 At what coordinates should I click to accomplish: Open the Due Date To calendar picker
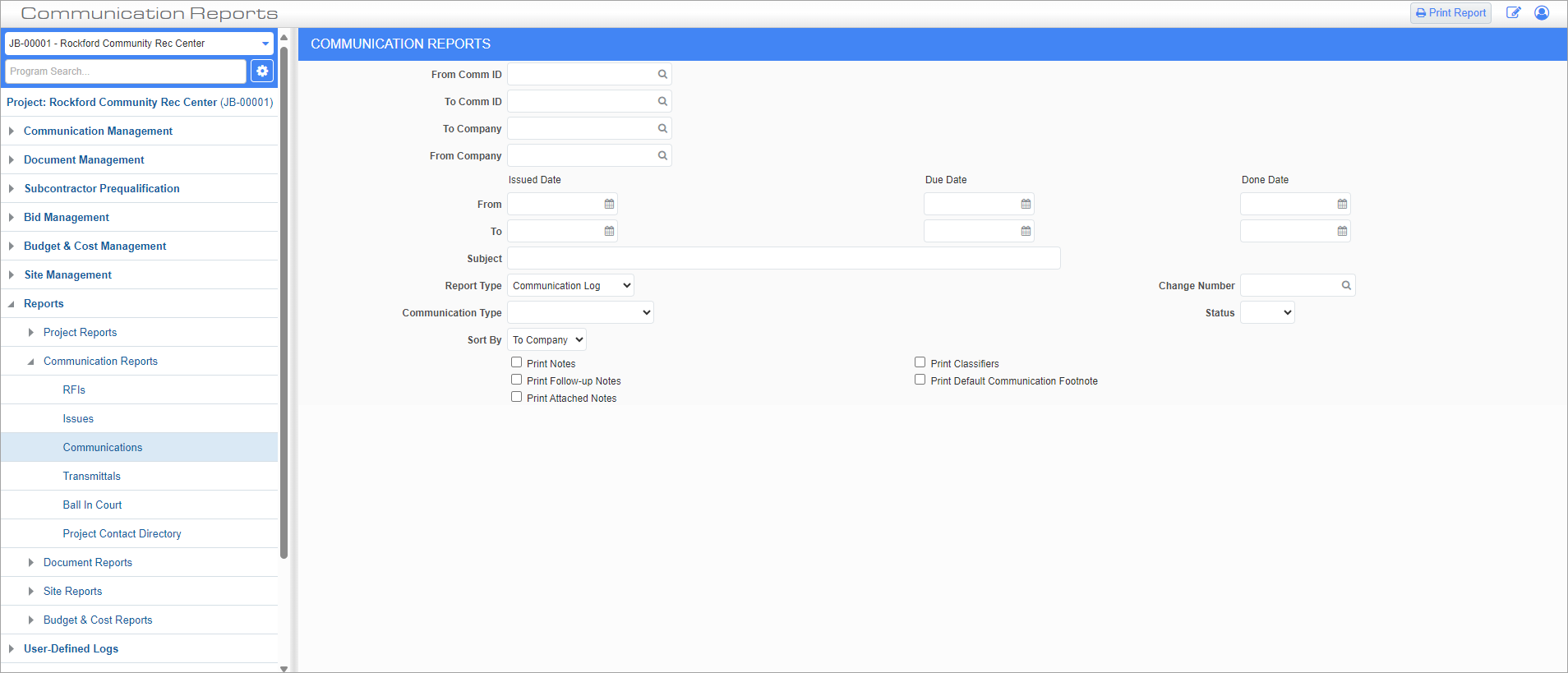coord(1026,232)
